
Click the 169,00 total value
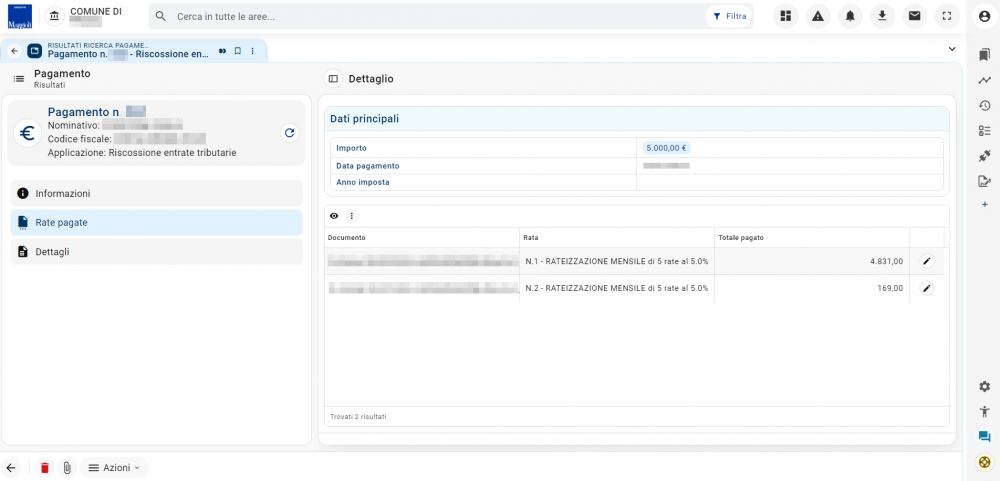click(x=890, y=288)
